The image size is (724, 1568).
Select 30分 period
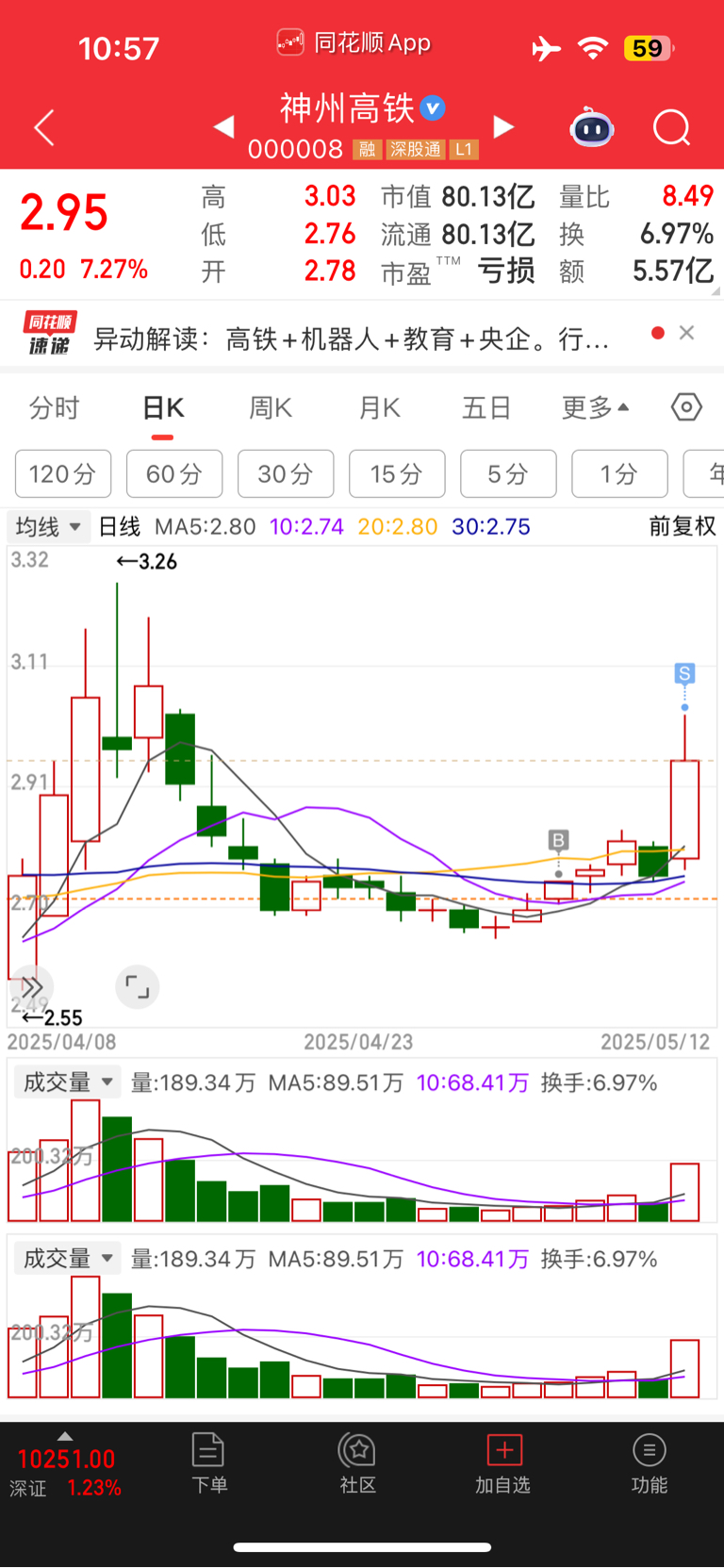point(286,473)
